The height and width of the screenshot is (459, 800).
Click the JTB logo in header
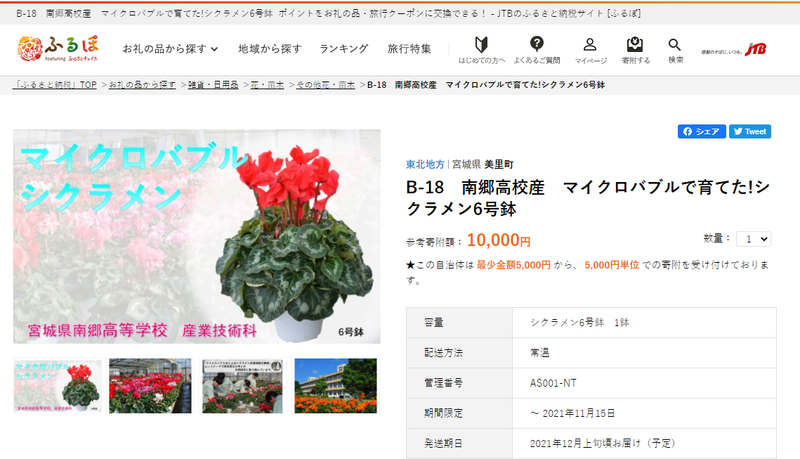tap(733, 49)
